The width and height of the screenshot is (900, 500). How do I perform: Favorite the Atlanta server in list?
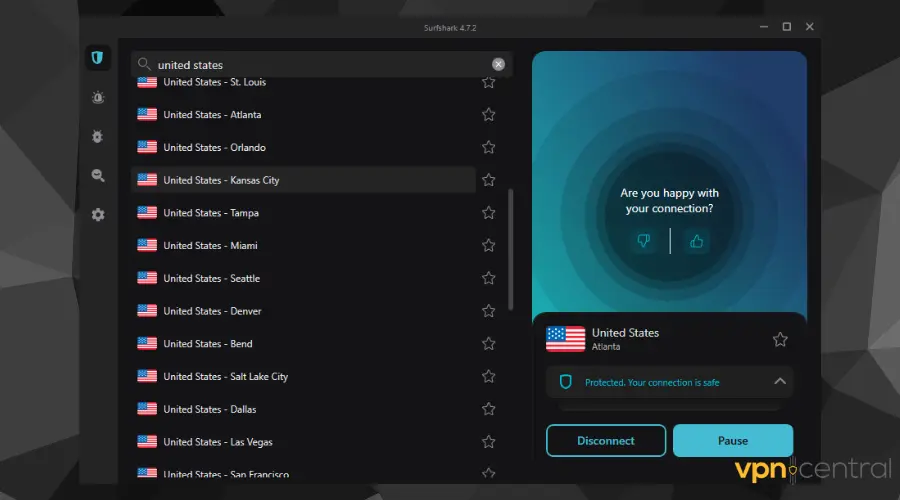pos(488,115)
